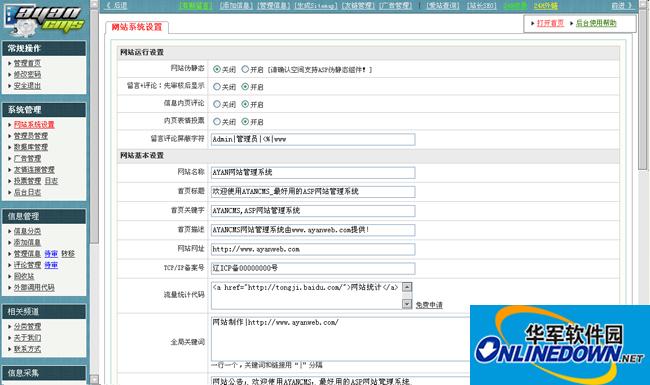Image resolution: width=650 pixels, height=385 pixels.
Task: Click 安全退出 in sidebar
Action: [x=27, y=85]
